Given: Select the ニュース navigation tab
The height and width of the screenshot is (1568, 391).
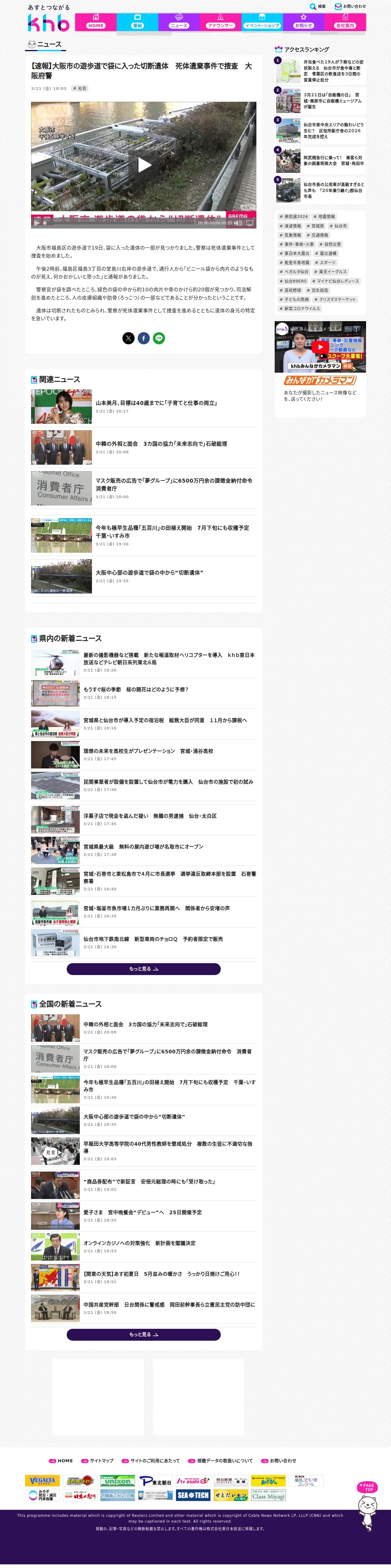Looking at the screenshot, I should [179, 22].
